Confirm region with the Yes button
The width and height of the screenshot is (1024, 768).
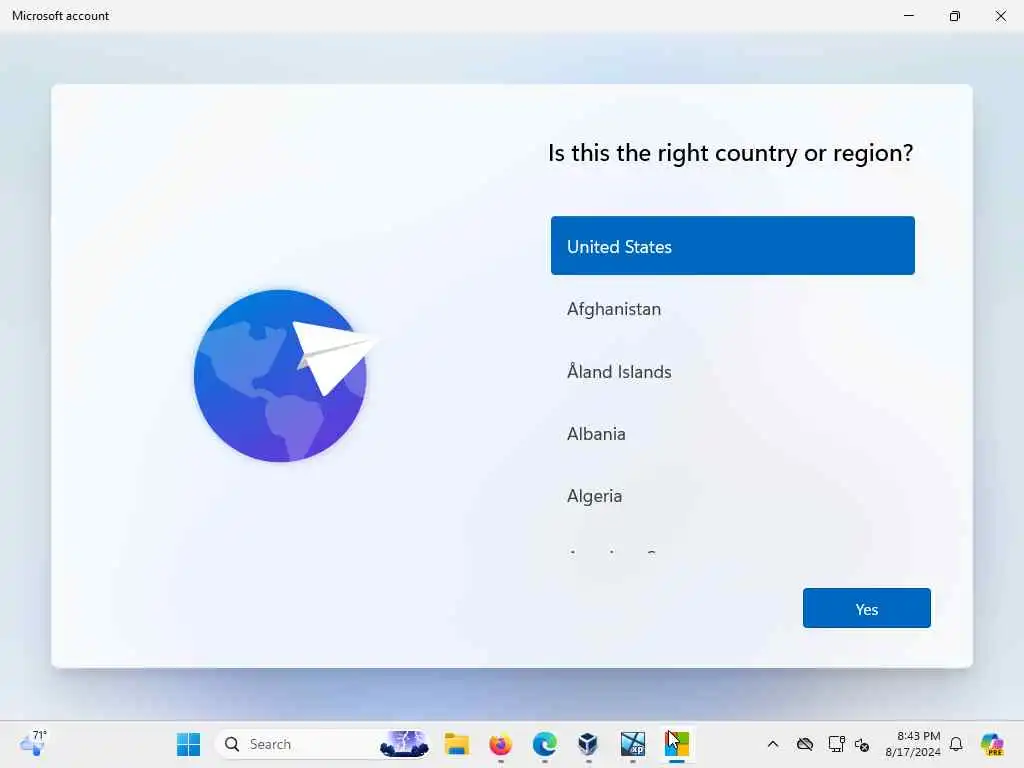tap(866, 608)
